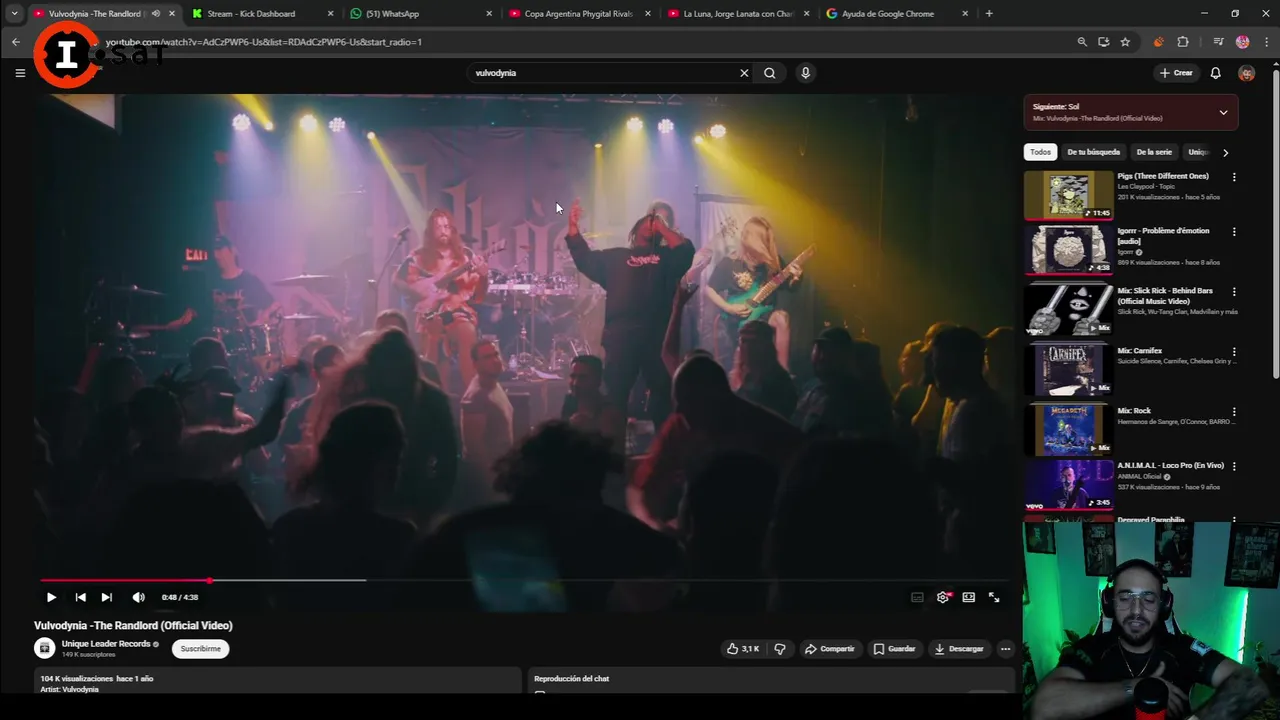Subscribe using the Suscribirme button
This screenshot has width=1280, height=720.
point(200,649)
